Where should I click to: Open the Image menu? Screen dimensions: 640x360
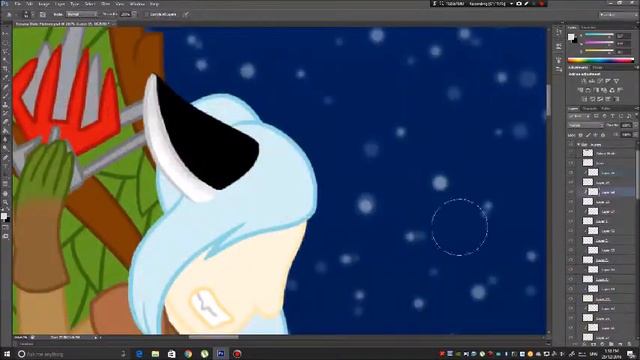(x=44, y=4)
